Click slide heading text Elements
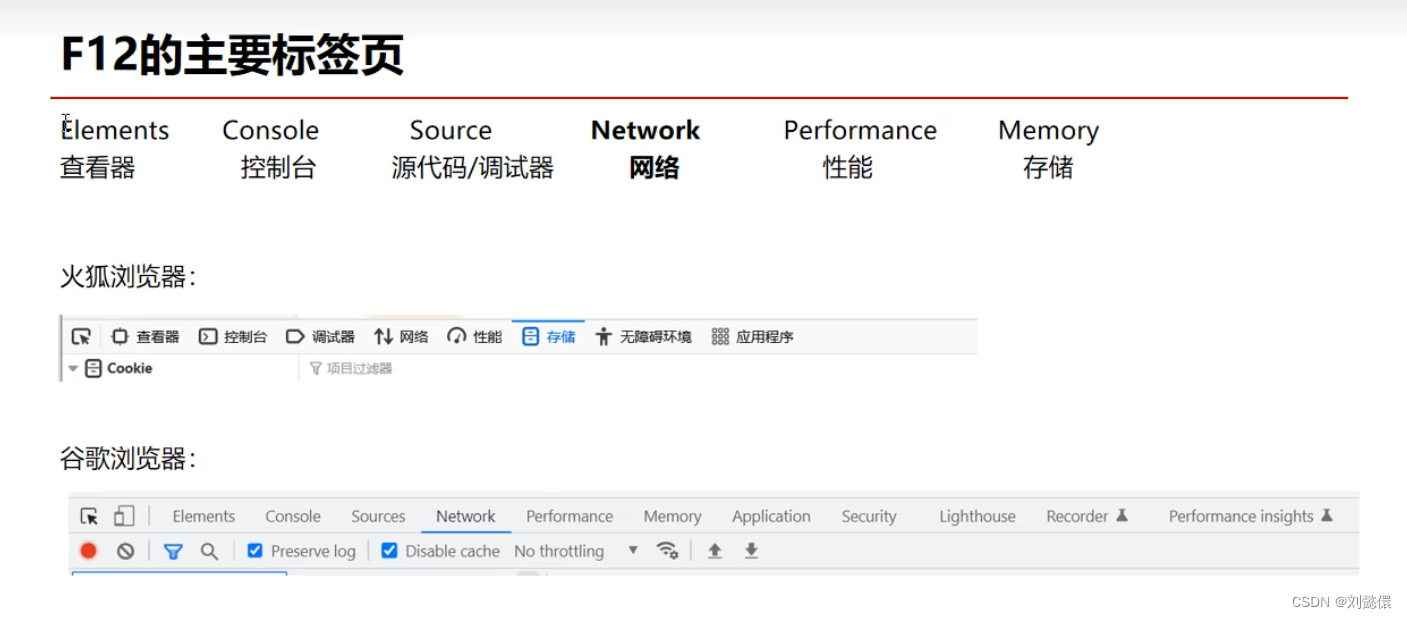Image resolution: width=1407 pixels, height=619 pixels. 115,130
